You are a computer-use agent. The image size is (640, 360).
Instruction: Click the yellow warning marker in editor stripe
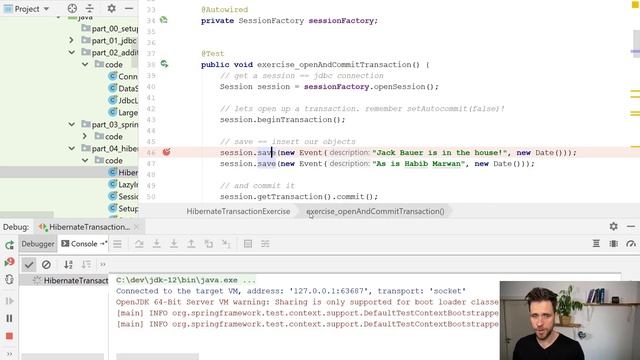635,4
